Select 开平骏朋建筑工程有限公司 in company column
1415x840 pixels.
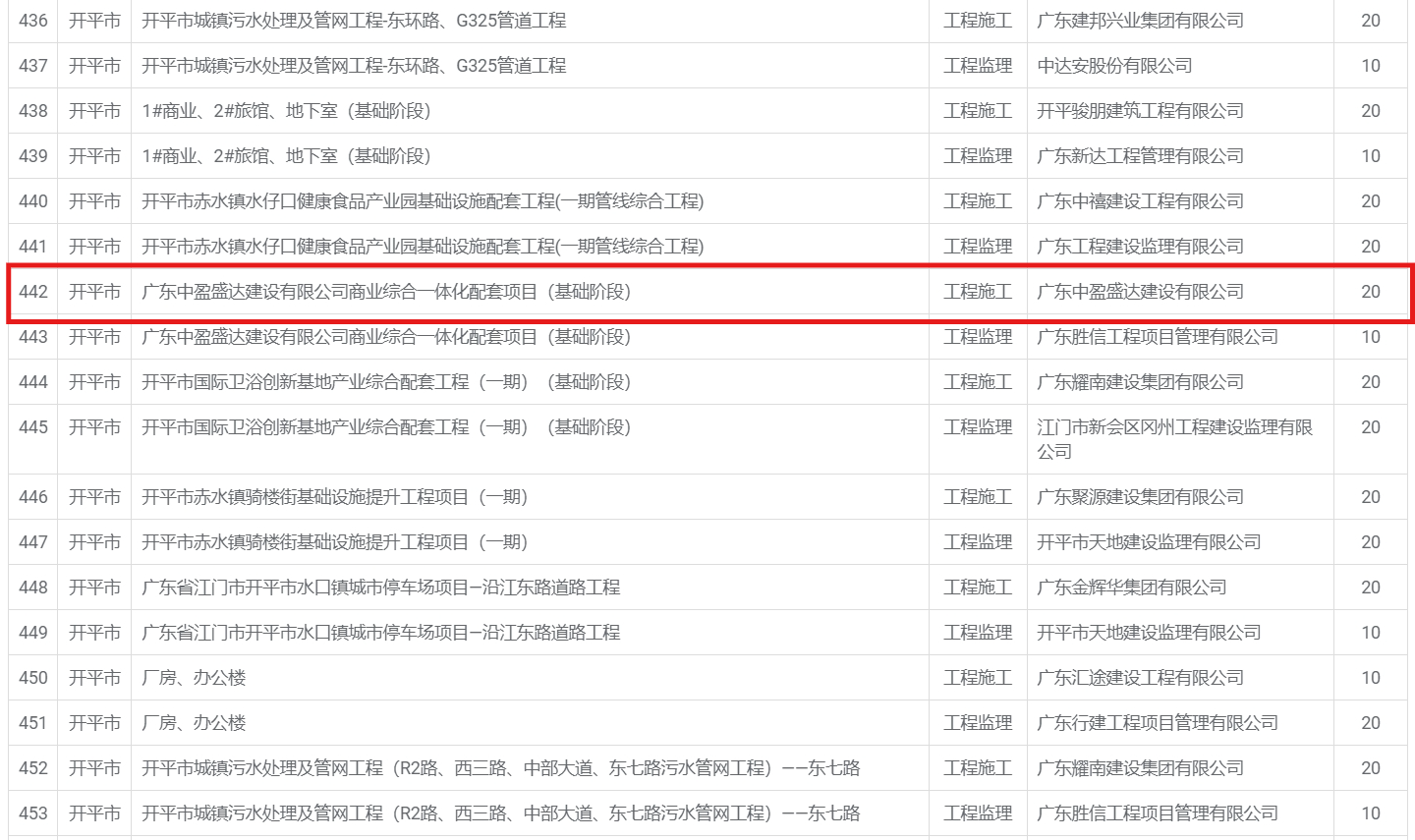pos(1140,111)
